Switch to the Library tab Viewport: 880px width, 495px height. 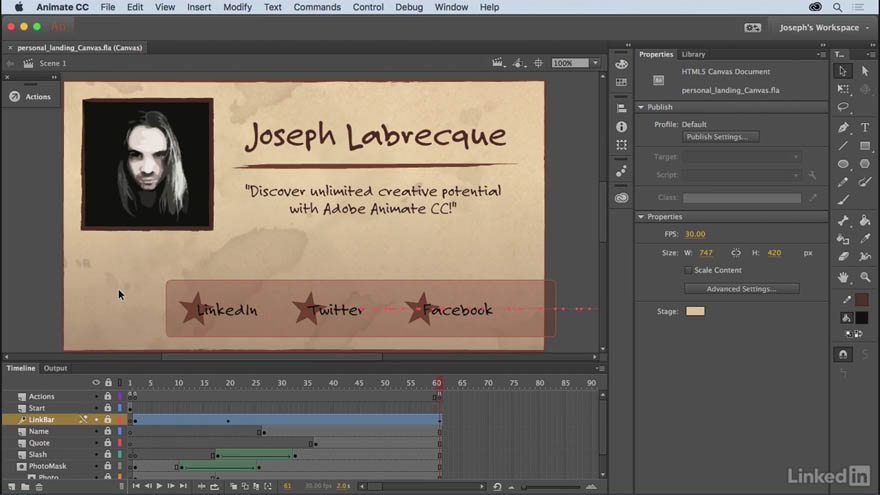[693, 54]
